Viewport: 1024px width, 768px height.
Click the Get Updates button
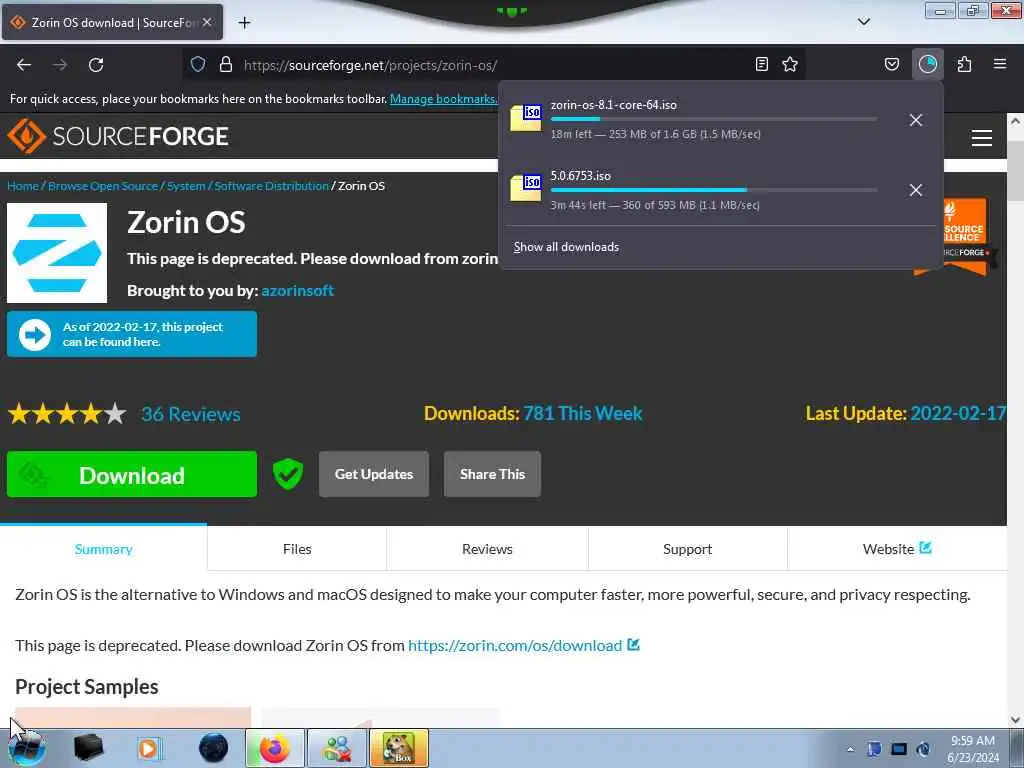click(374, 474)
